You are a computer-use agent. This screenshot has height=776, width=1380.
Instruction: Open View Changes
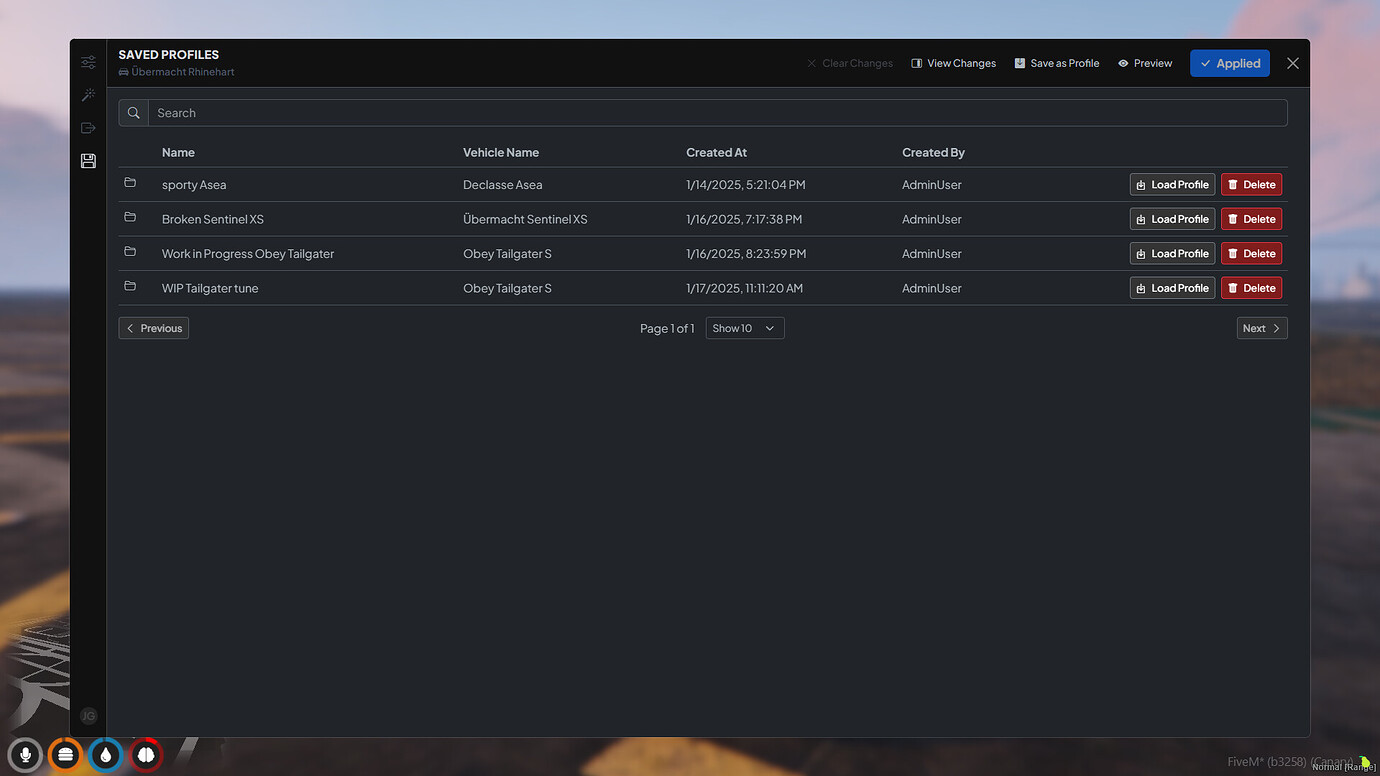pos(952,62)
